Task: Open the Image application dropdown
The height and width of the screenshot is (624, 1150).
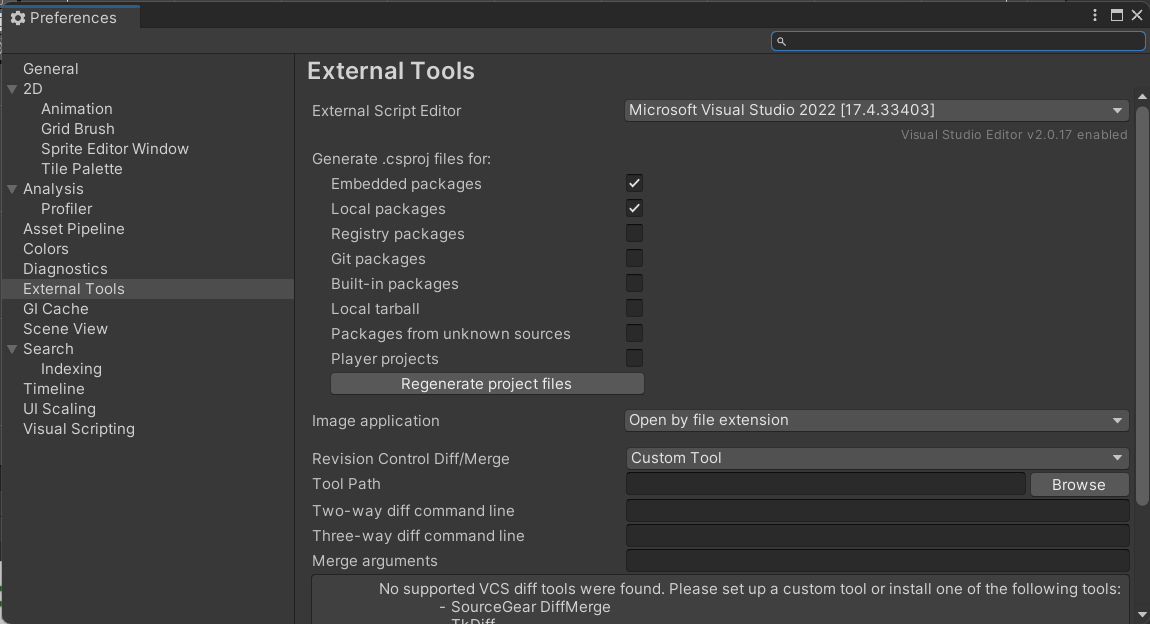Action: click(x=876, y=420)
